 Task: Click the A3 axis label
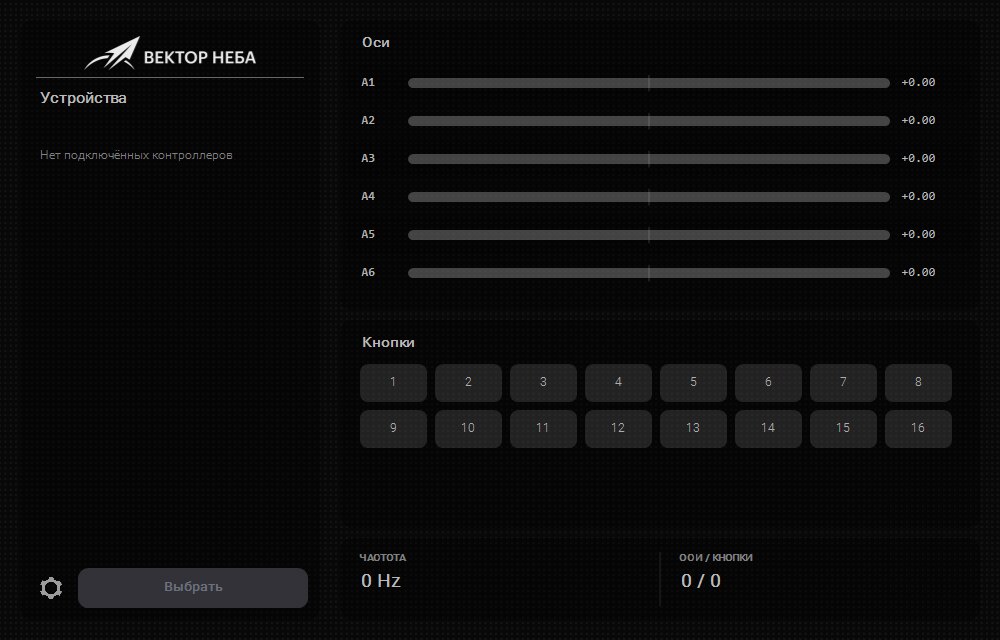[368, 158]
